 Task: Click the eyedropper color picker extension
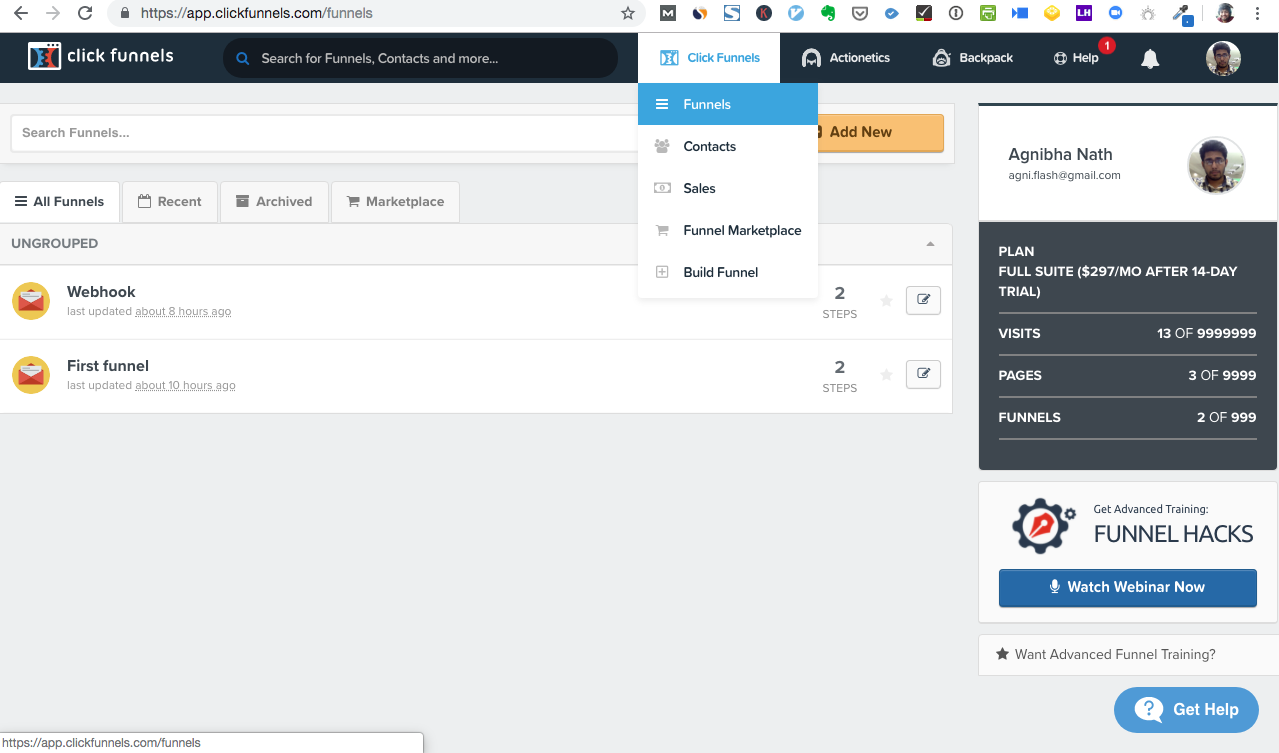(1182, 14)
